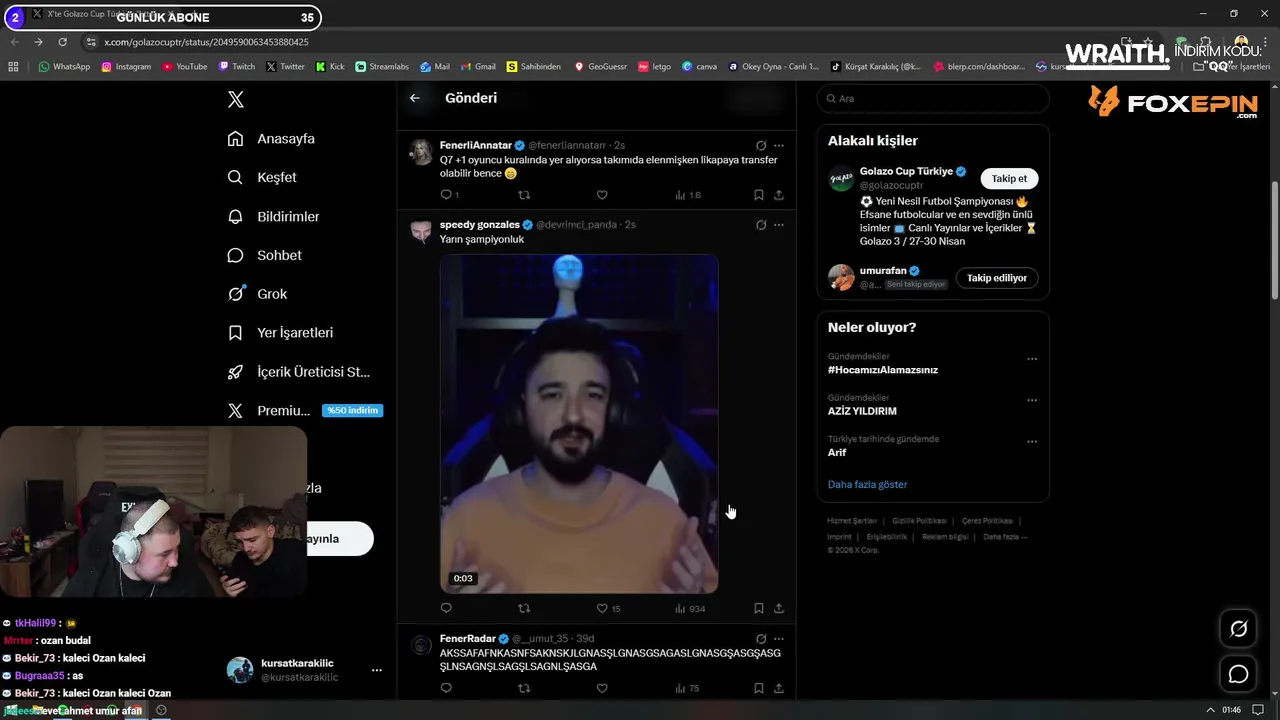View analytics on FenerliAnnatar's post

click(687, 195)
